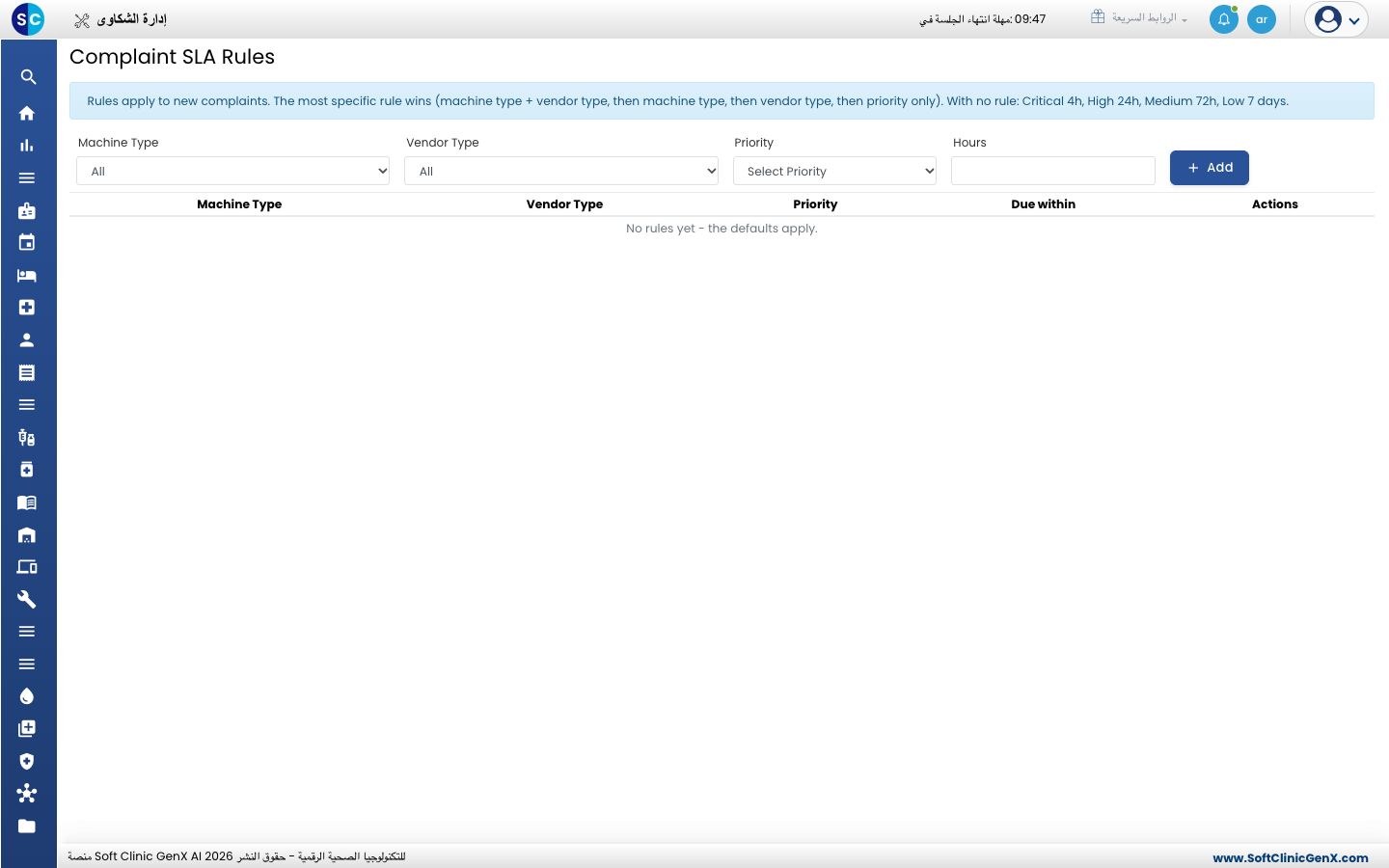Screen dimensions: 1389x868
Task: Switch language with the ar button
Action: tap(1262, 19)
